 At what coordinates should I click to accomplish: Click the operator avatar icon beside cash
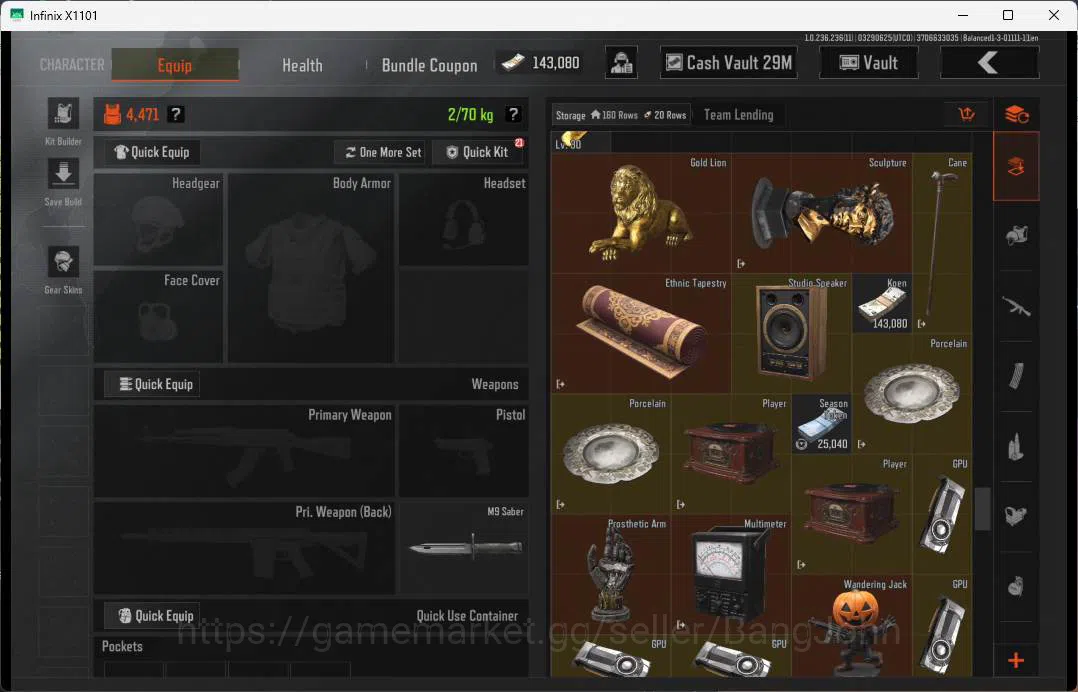point(622,63)
